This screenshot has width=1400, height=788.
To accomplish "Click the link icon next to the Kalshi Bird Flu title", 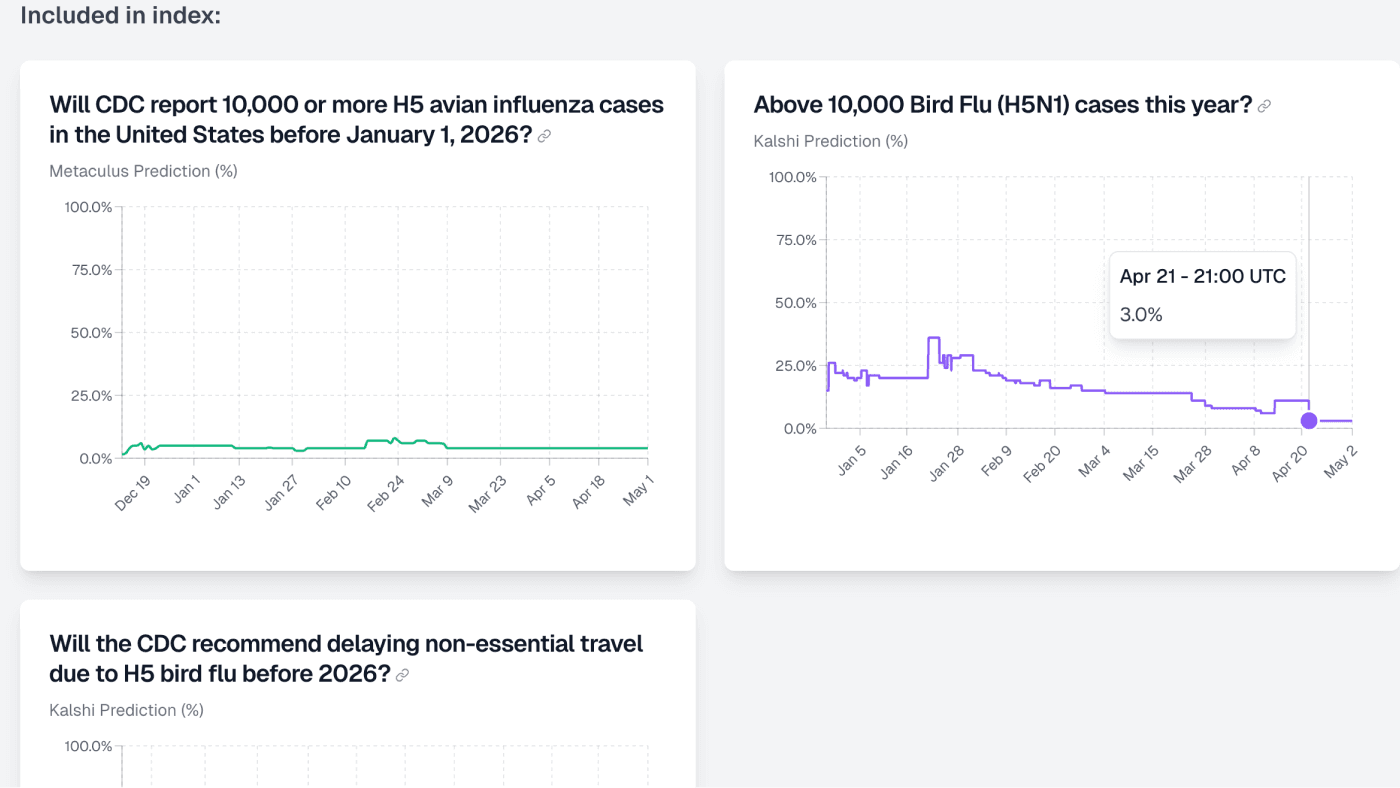I will coord(1264,104).
